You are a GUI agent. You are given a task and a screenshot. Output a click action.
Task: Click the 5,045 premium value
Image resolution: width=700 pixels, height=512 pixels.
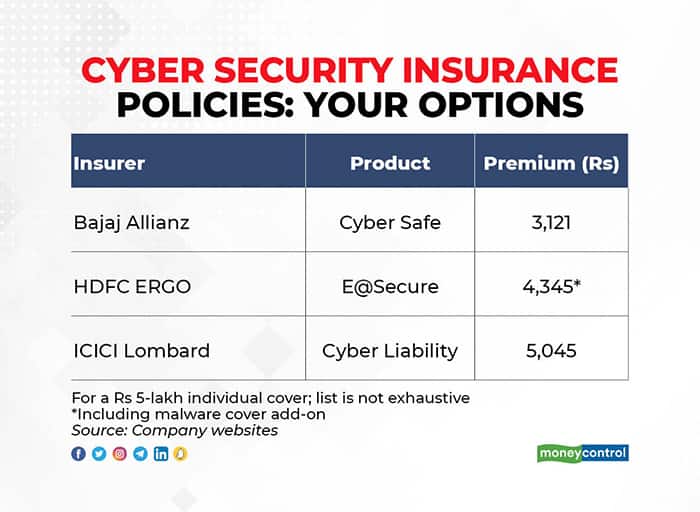pyautogui.click(x=551, y=351)
